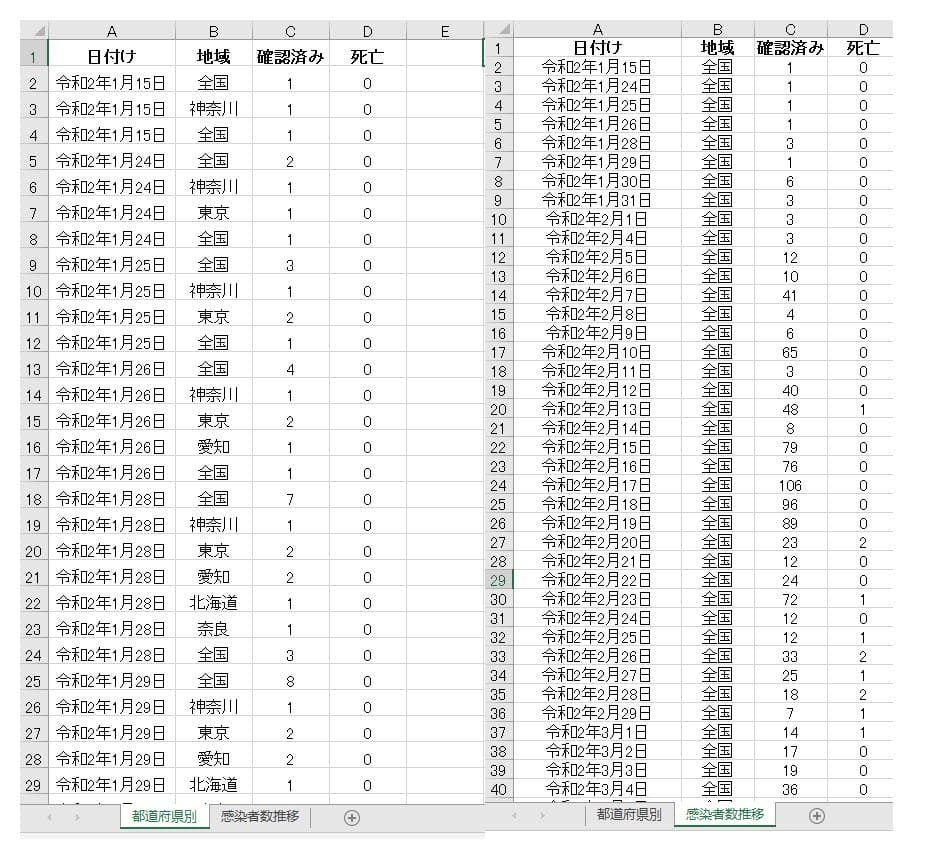The image size is (933, 859).
Task: Click 日付け header cell in right sheet
Action: point(597,48)
